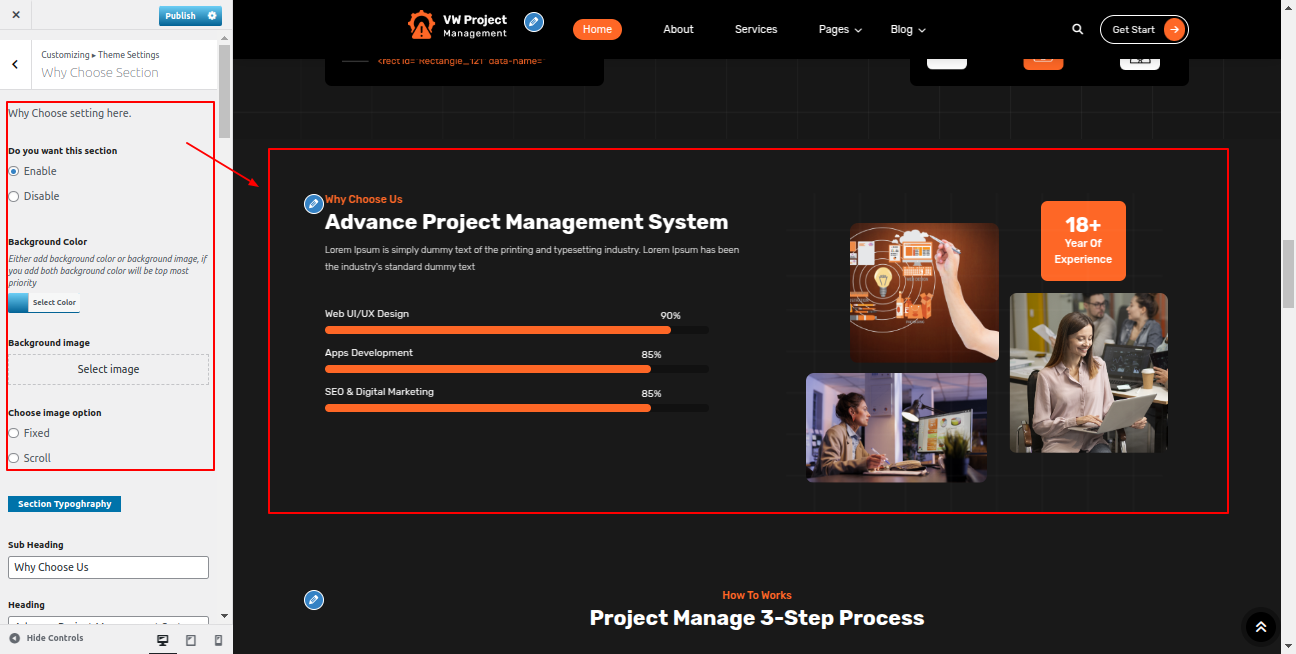Image resolution: width=1296 pixels, height=654 pixels.
Task: Close the Customizer with the X icon
Action: 16,15
